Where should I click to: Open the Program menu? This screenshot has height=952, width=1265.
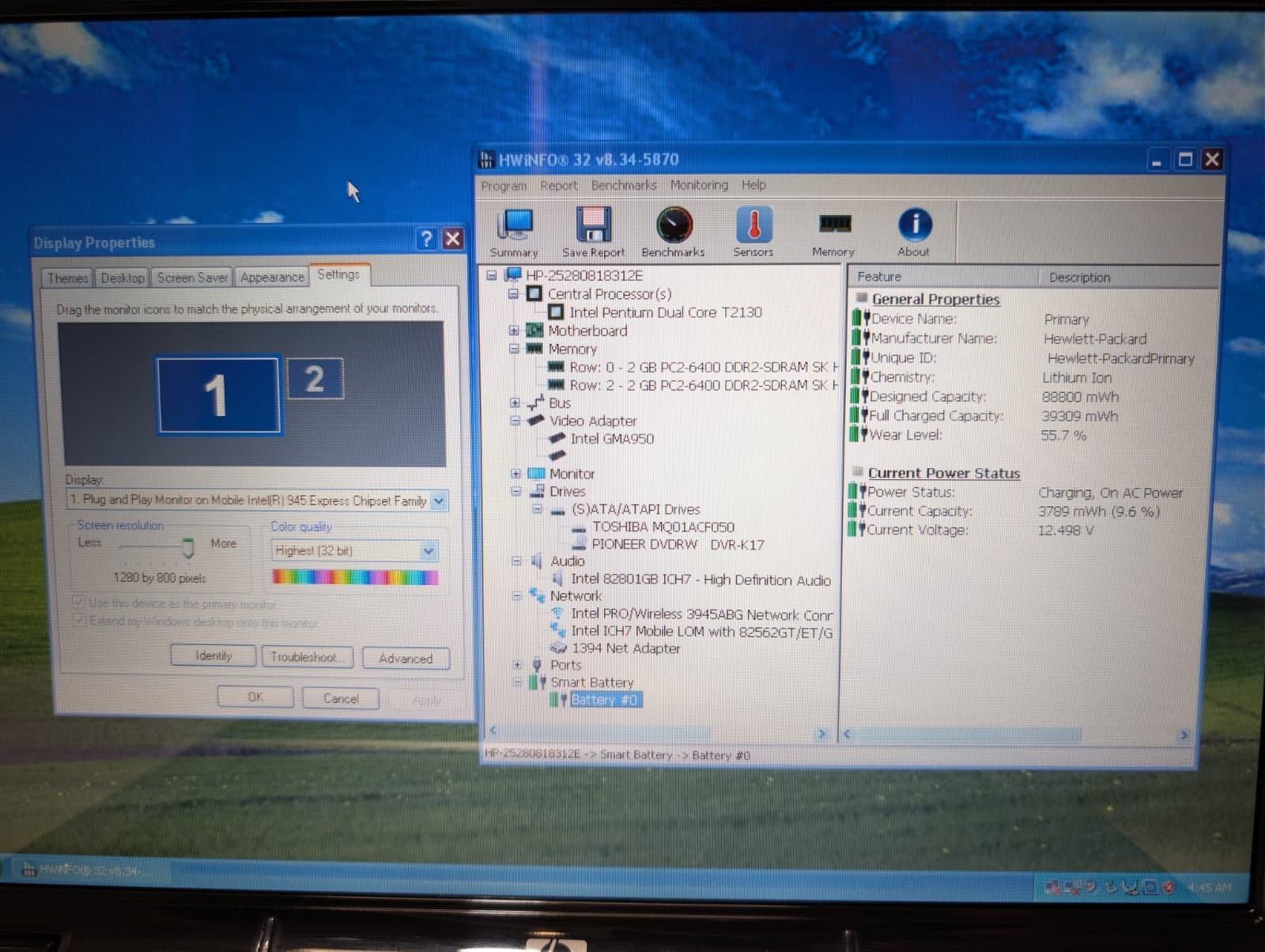click(504, 185)
